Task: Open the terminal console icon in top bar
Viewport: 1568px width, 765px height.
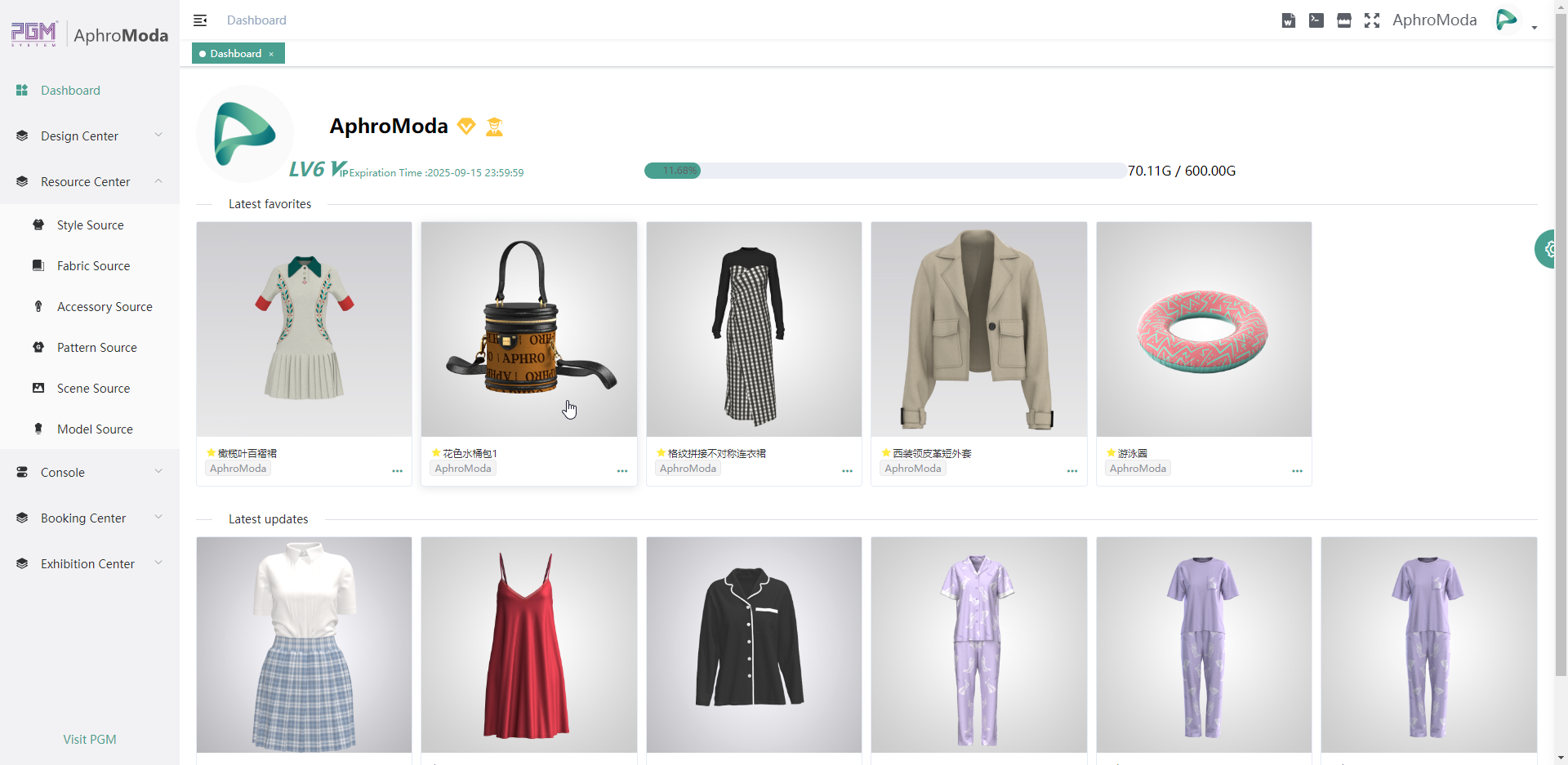Action: coord(1316,20)
